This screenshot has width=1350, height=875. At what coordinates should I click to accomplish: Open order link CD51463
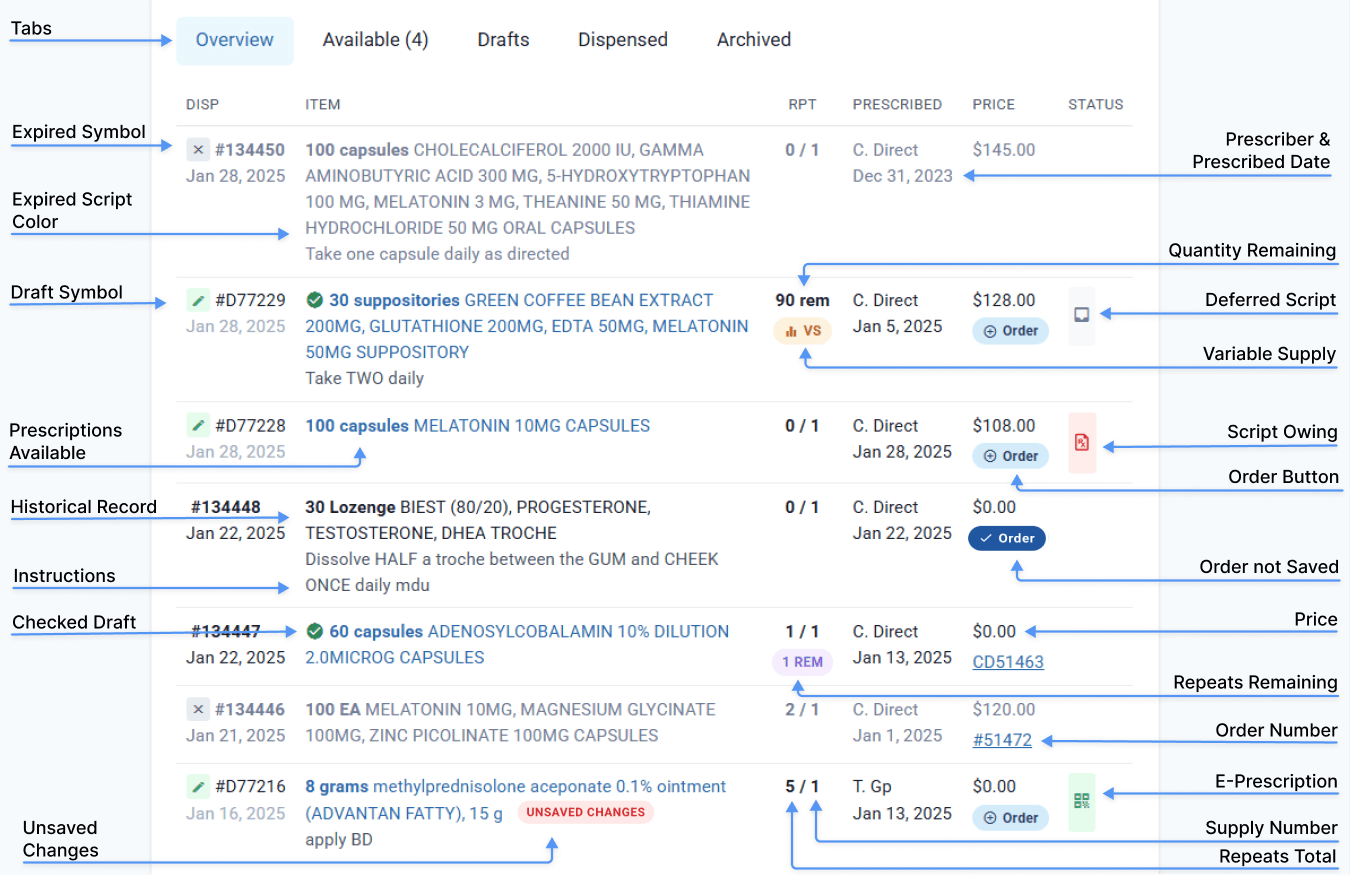1008,662
